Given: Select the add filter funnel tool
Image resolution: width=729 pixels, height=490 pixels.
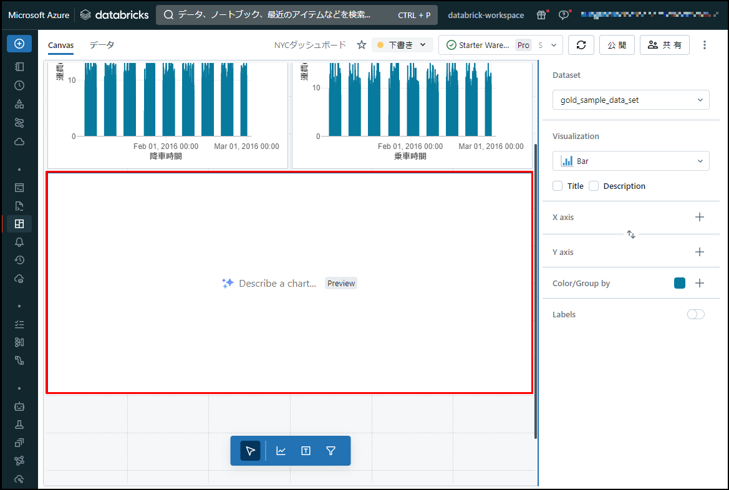Looking at the screenshot, I should click(x=331, y=451).
